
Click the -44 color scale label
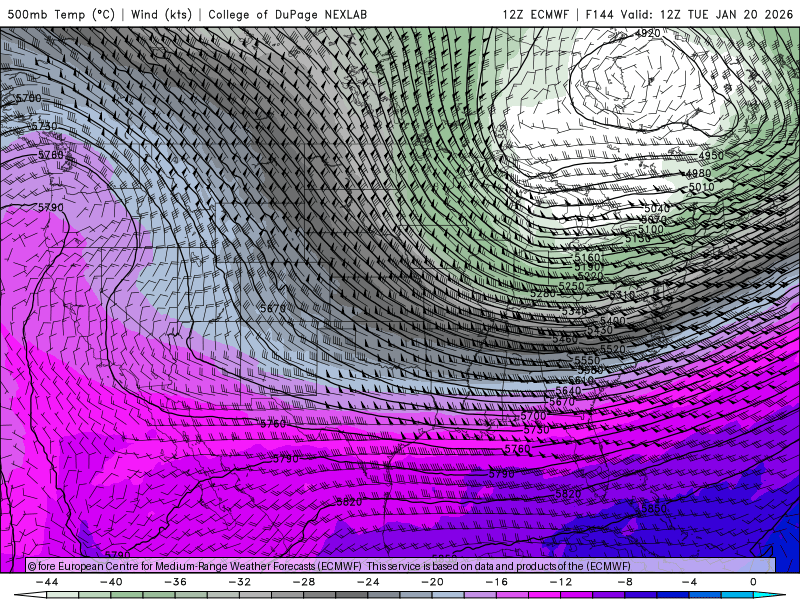46,582
